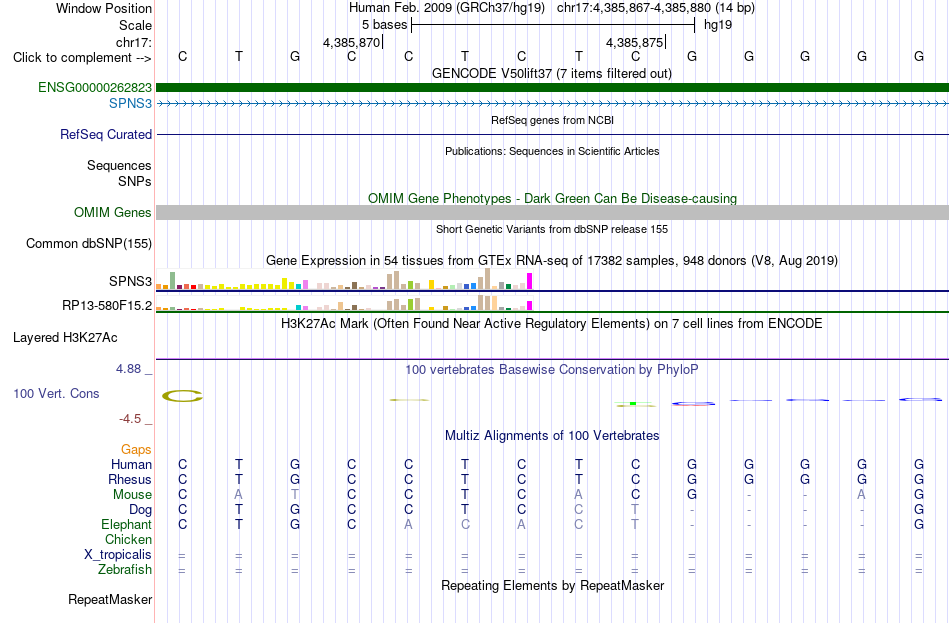Click the ENSG00000262823 gene label

pyautogui.click(x=95, y=87)
